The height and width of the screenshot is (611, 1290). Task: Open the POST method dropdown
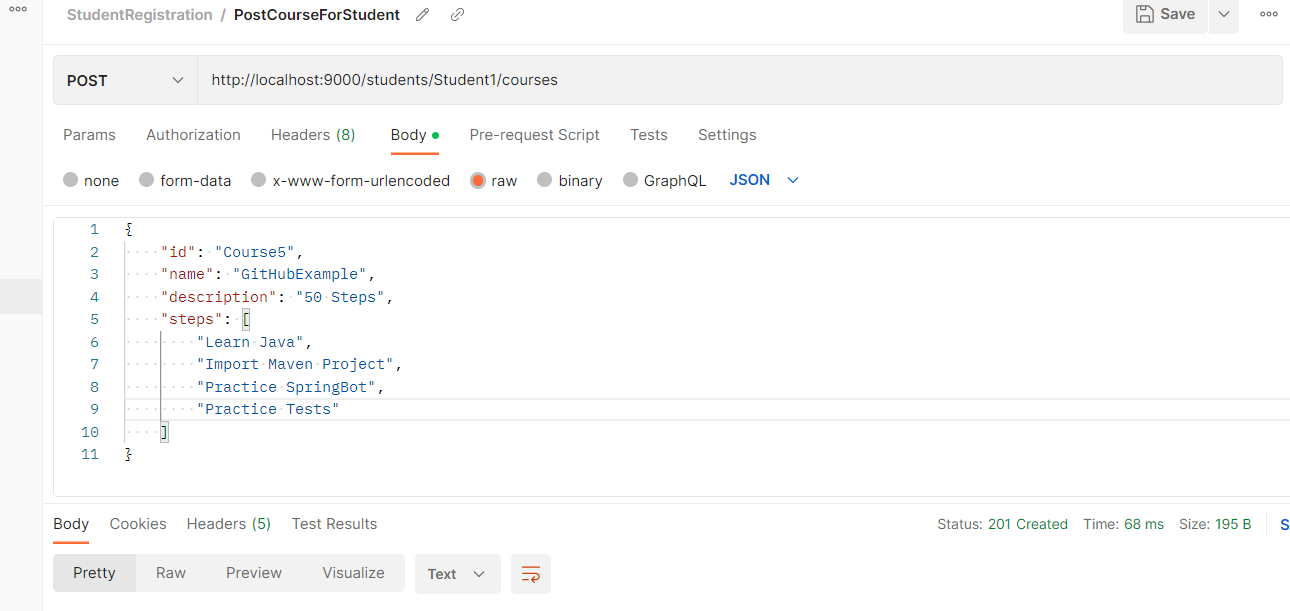[x=125, y=80]
